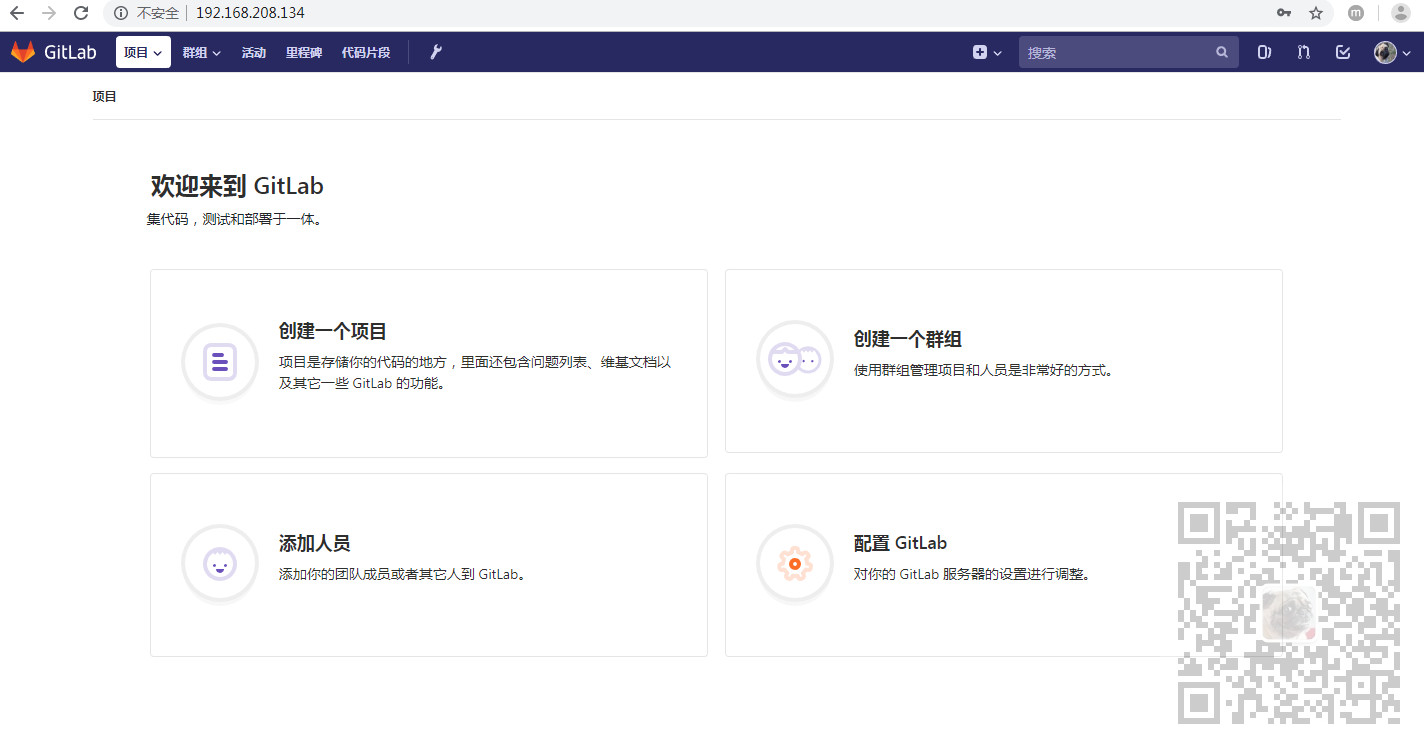Screen dimensions: 1424x752
Task: Open the 活动 menu item
Action: [254, 52]
